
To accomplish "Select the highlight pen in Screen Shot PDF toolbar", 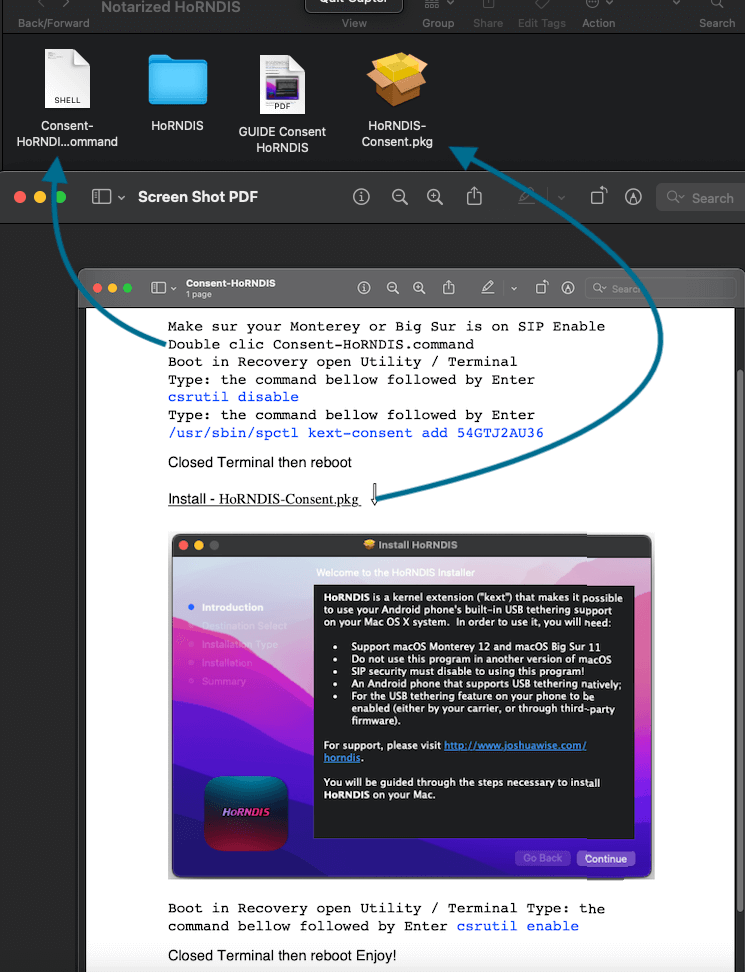I will coord(526,197).
